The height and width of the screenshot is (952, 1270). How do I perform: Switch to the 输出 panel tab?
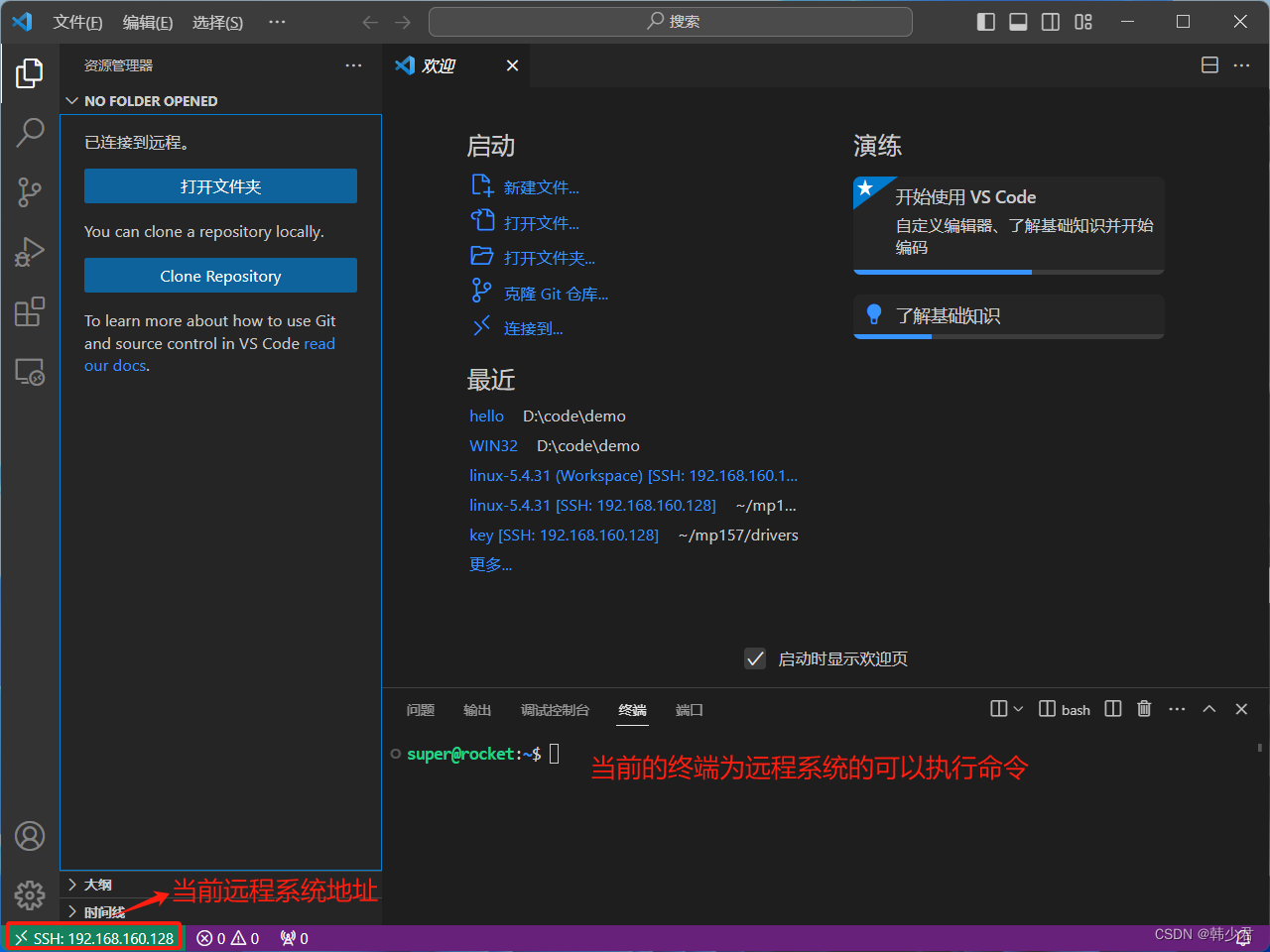[x=477, y=710]
